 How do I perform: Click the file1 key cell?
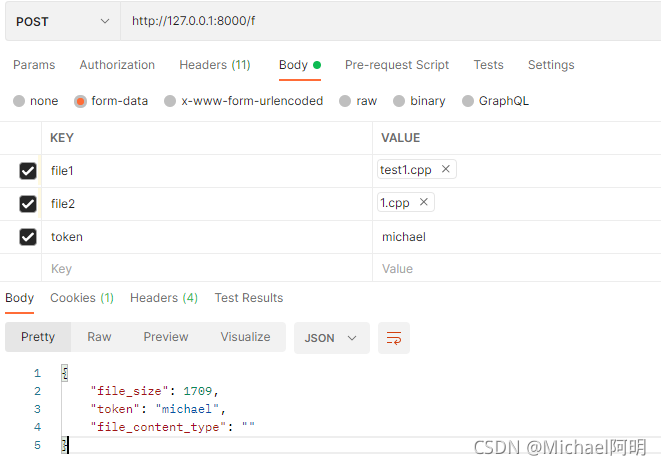click(207, 171)
